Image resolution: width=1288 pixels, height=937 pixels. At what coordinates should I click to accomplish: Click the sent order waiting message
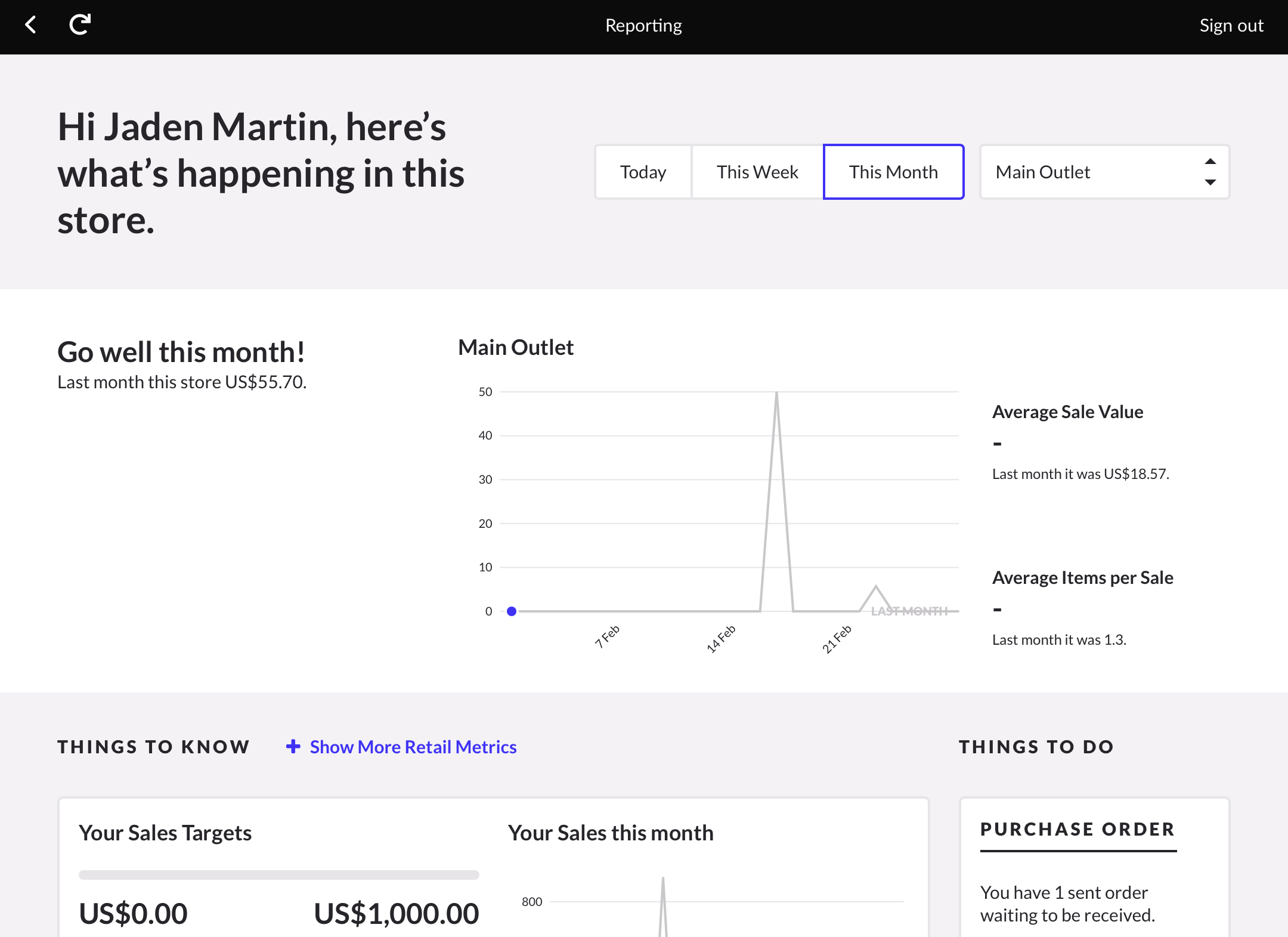point(1067,904)
